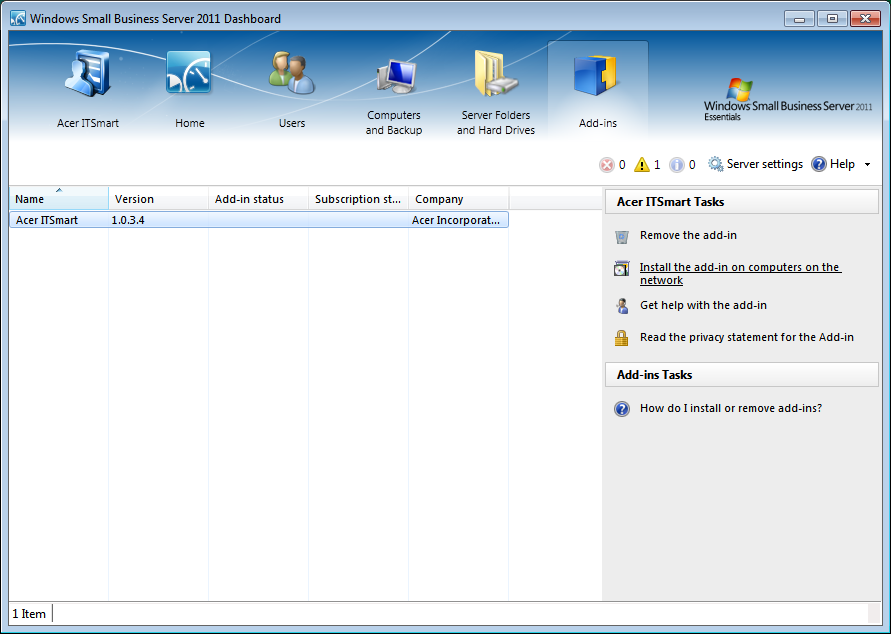
Task: Click the Help question mark icon
Action: pos(819,164)
